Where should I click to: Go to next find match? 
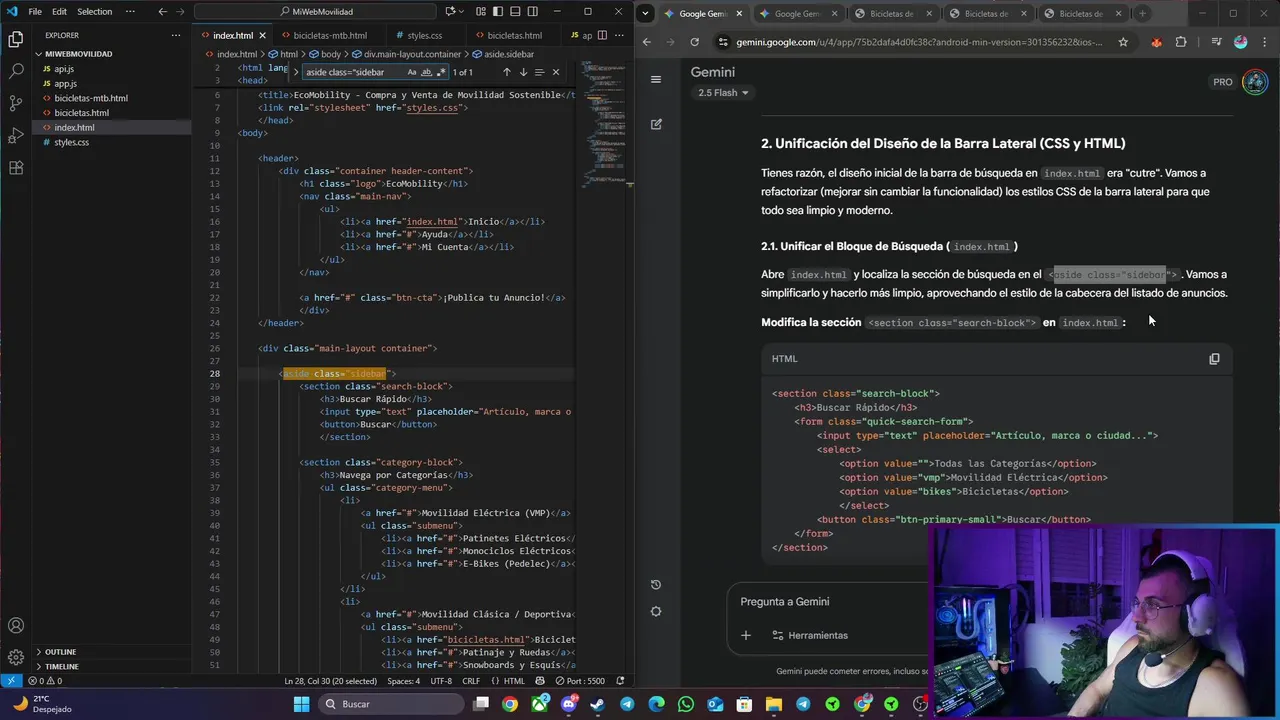522,72
